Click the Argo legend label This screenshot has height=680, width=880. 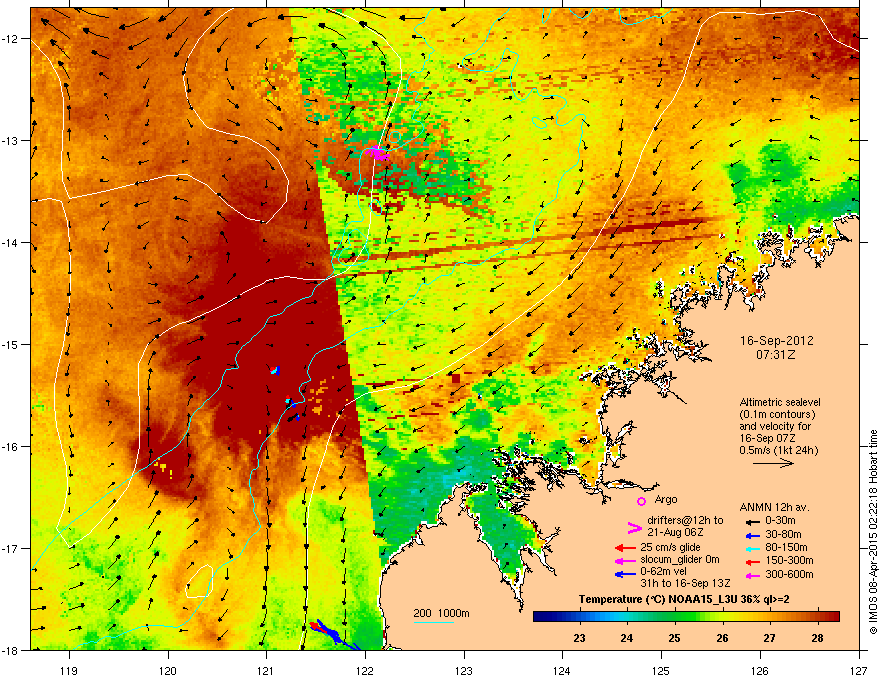coord(666,499)
